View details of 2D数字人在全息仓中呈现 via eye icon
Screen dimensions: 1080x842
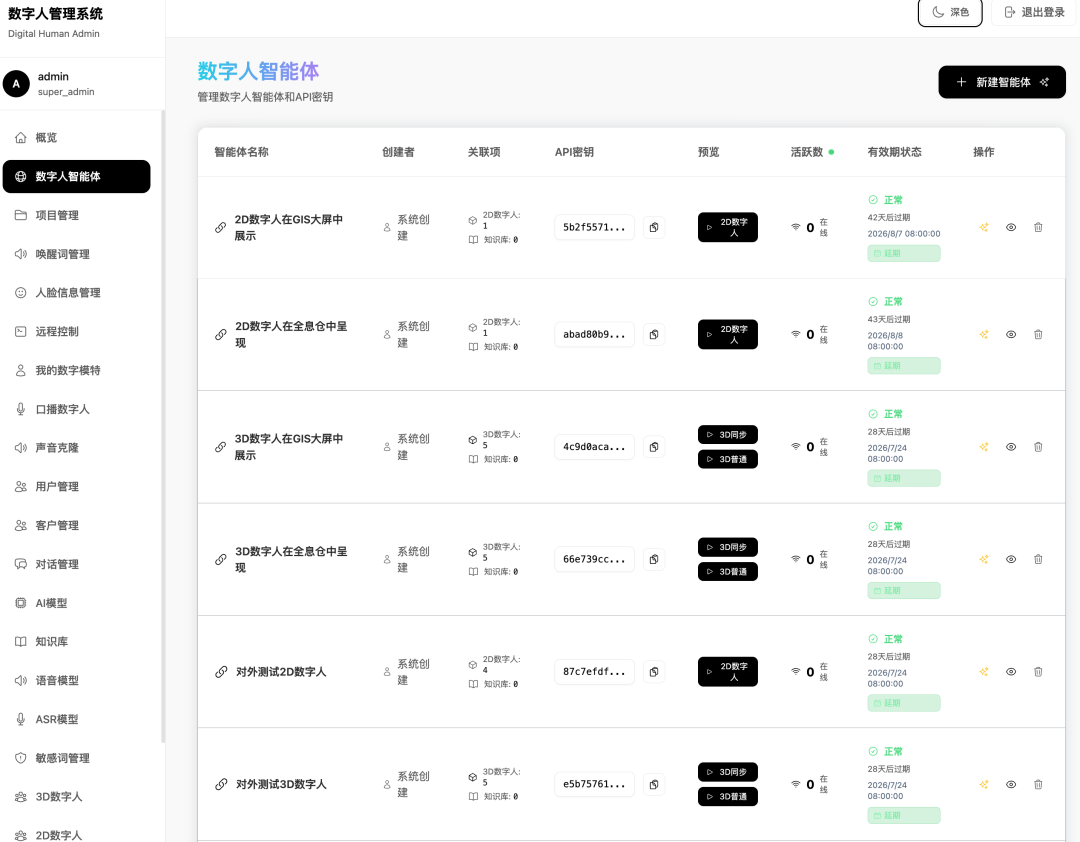coord(1010,335)
